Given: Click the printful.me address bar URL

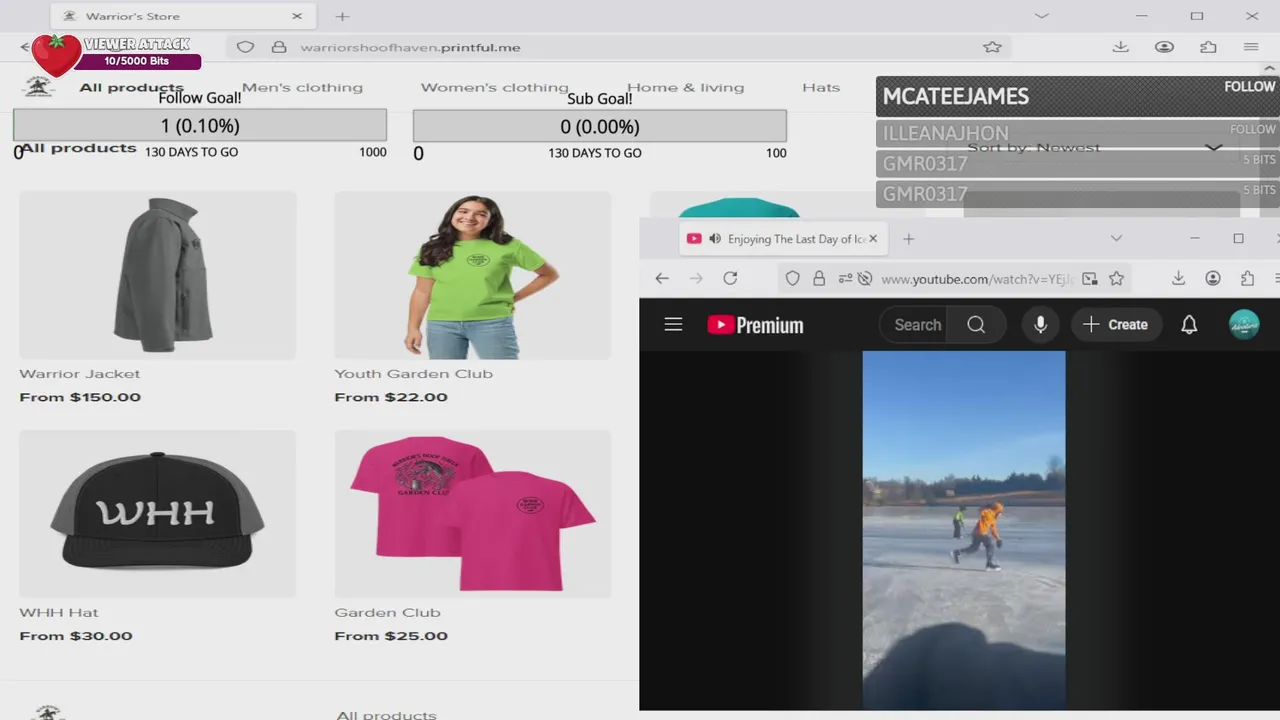Looking at the screenshot, I should pyautogui.click(x=410, y=47).
